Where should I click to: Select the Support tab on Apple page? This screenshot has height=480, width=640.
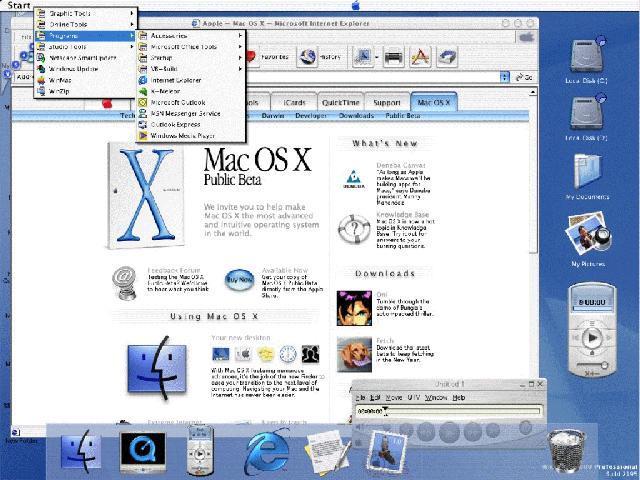387,102
